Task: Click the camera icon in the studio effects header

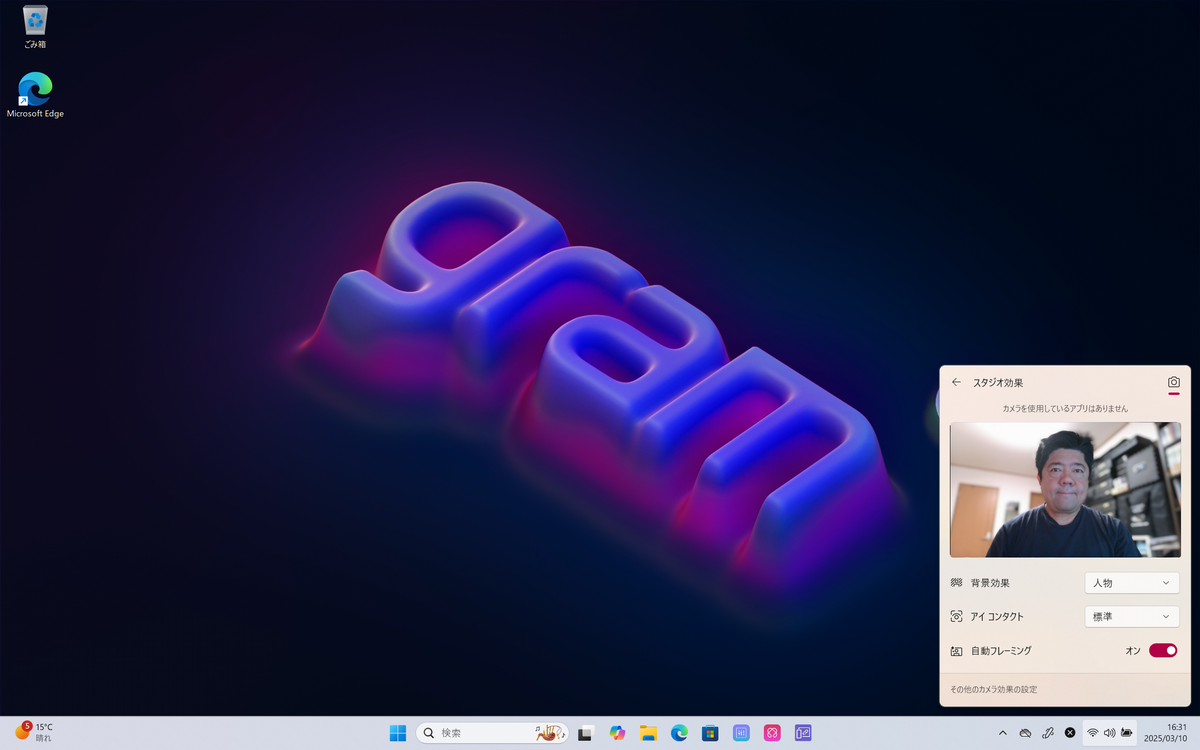Action: [1174, 382]
